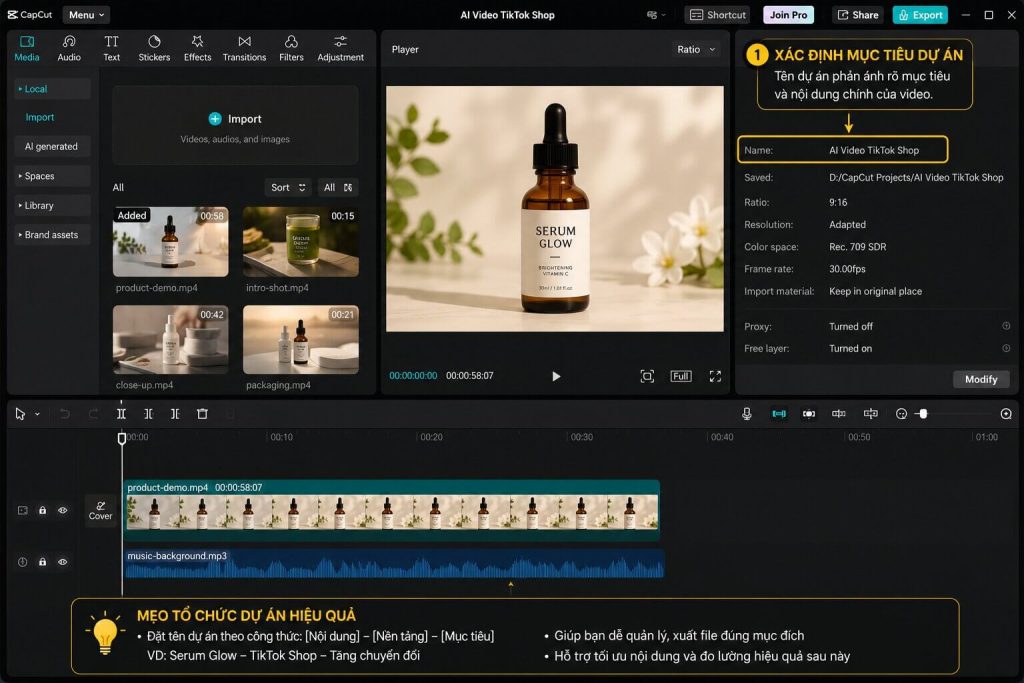Open the Filters tab
Viewport: 1024px width, 683px height.
coord(291,49)
